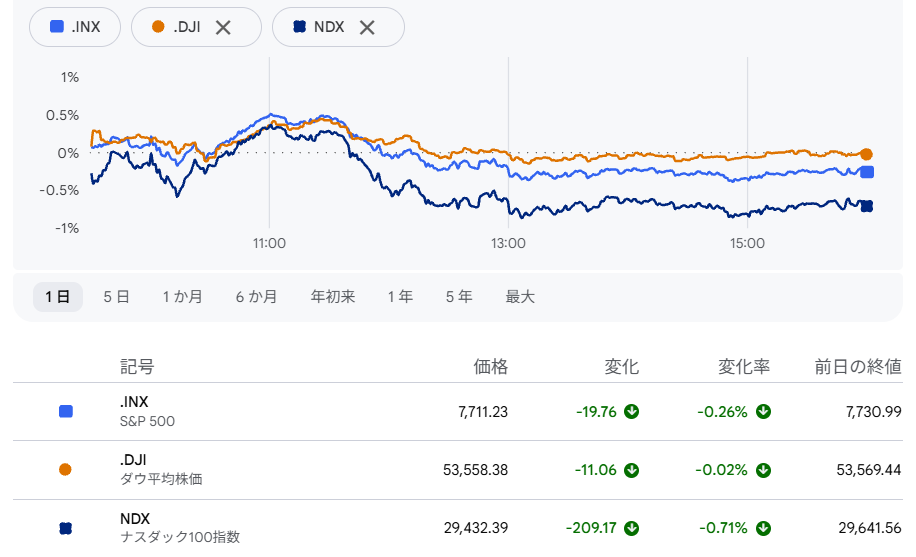Click the 0.5% axis label

[x=63, y=115]
